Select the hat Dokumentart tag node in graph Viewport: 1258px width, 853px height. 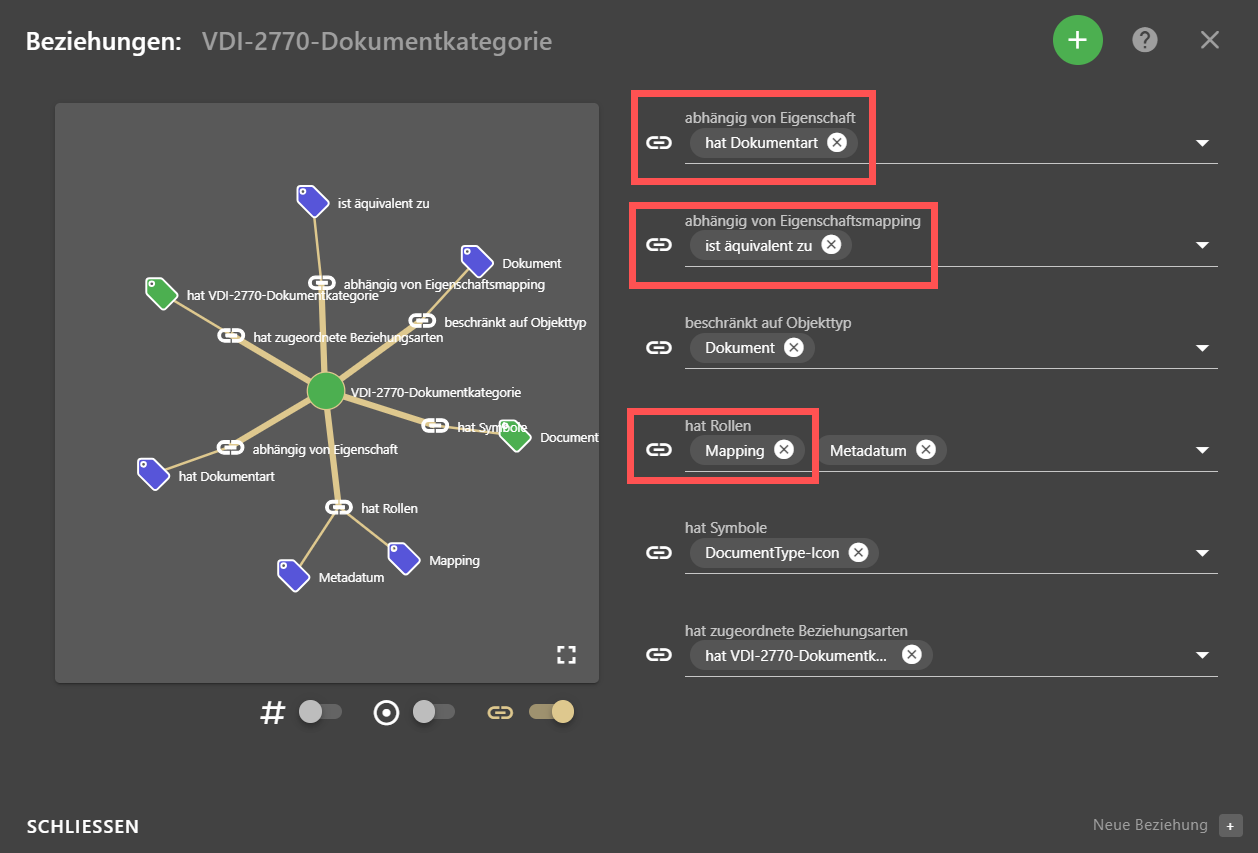pyautogui.click(x=153, y=474)
